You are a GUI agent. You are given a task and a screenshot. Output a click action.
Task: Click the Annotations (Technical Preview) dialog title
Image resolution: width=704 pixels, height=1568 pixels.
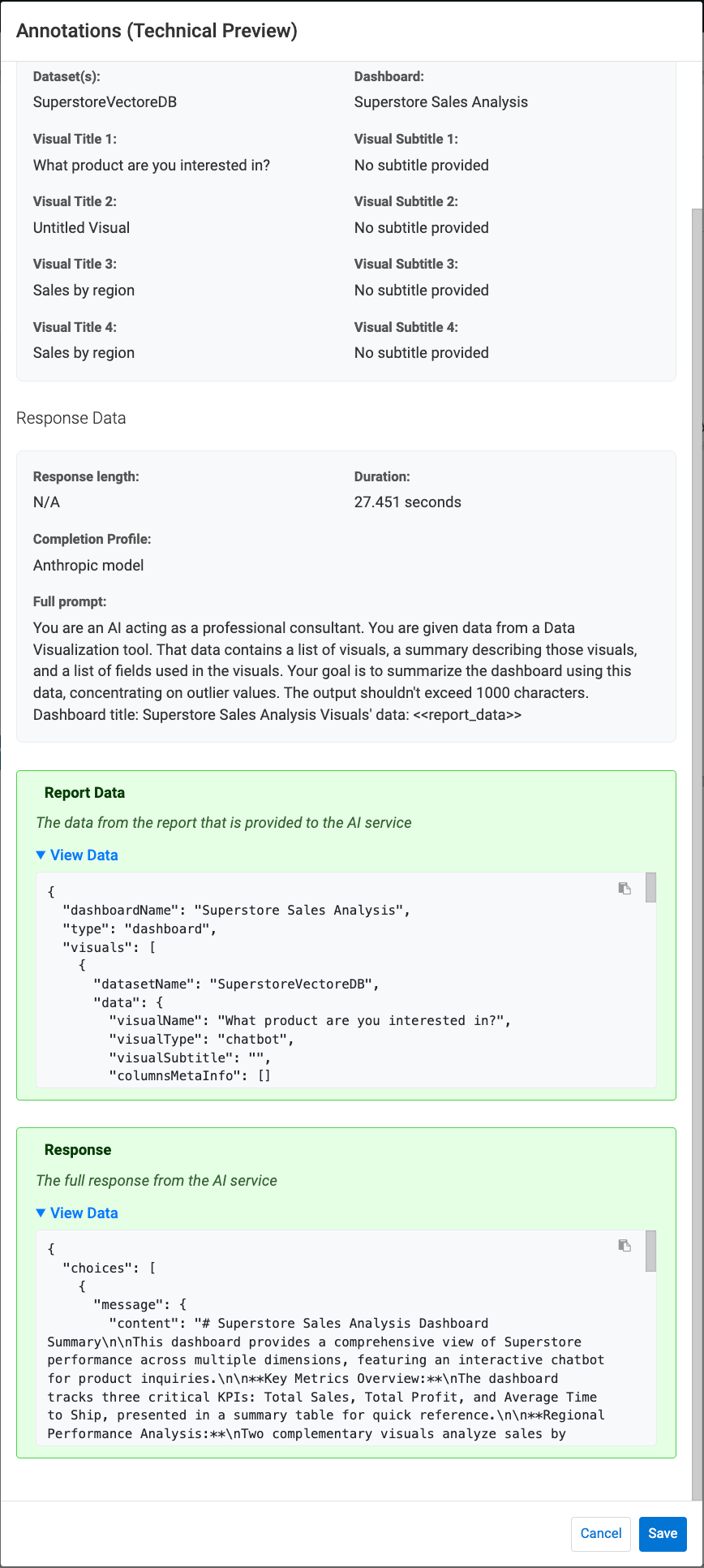tap(157, 31)
